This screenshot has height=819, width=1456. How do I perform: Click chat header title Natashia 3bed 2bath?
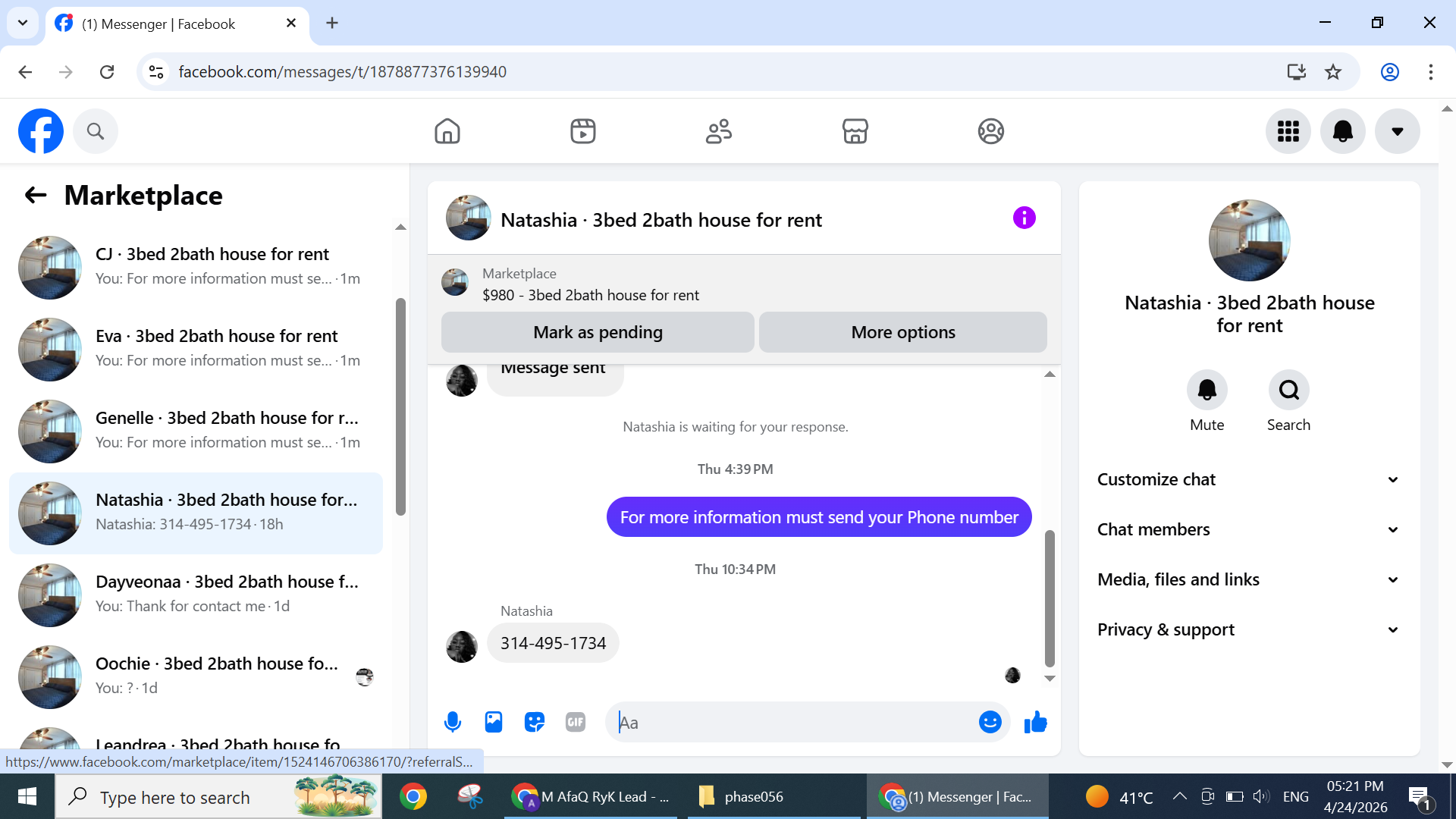[661, 220]
